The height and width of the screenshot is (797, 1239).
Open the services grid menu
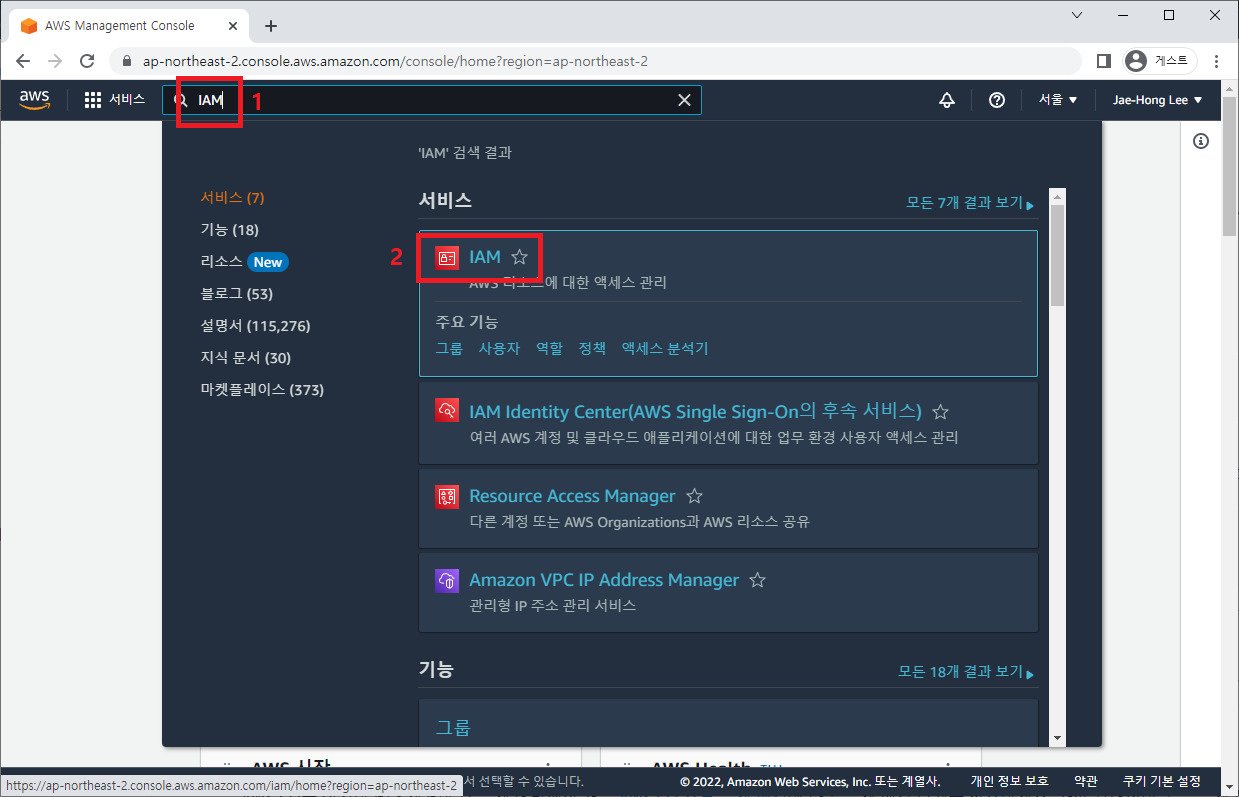[x=93, y=100]
